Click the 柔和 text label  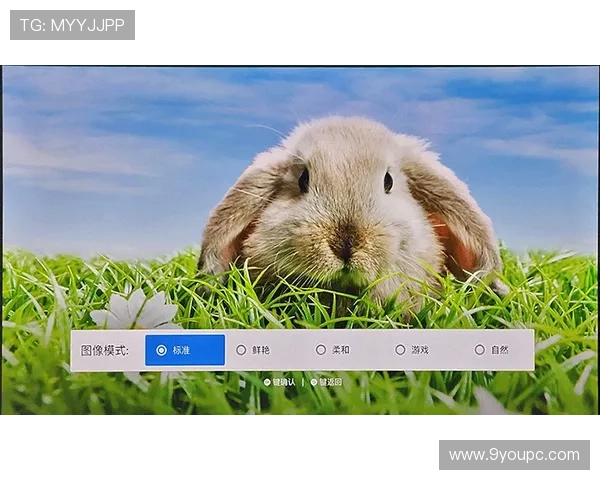(341, 350)
